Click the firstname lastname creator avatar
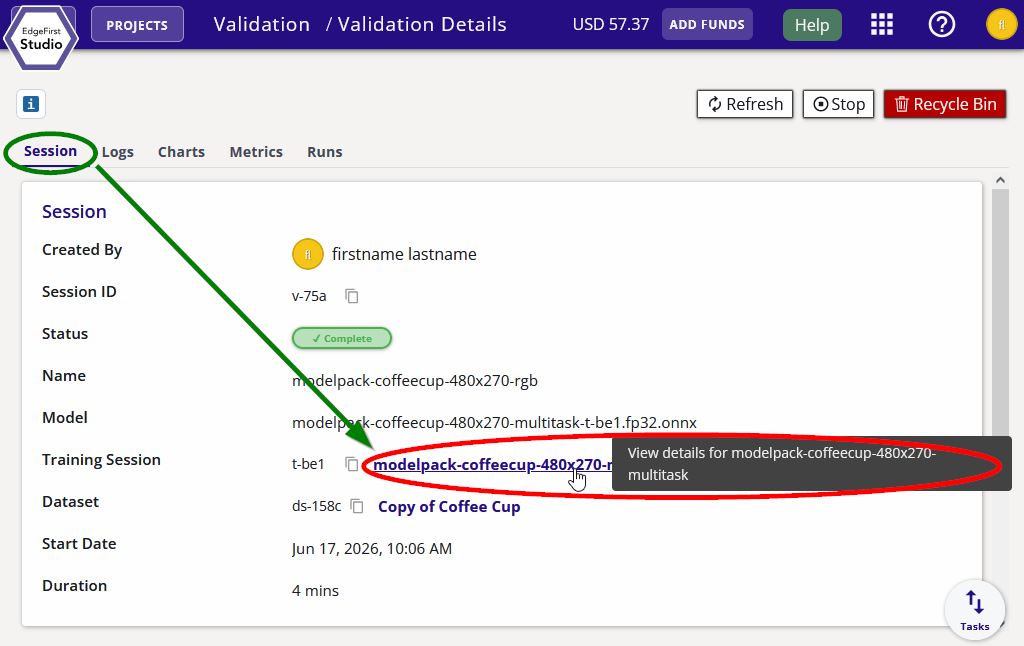 308,254
